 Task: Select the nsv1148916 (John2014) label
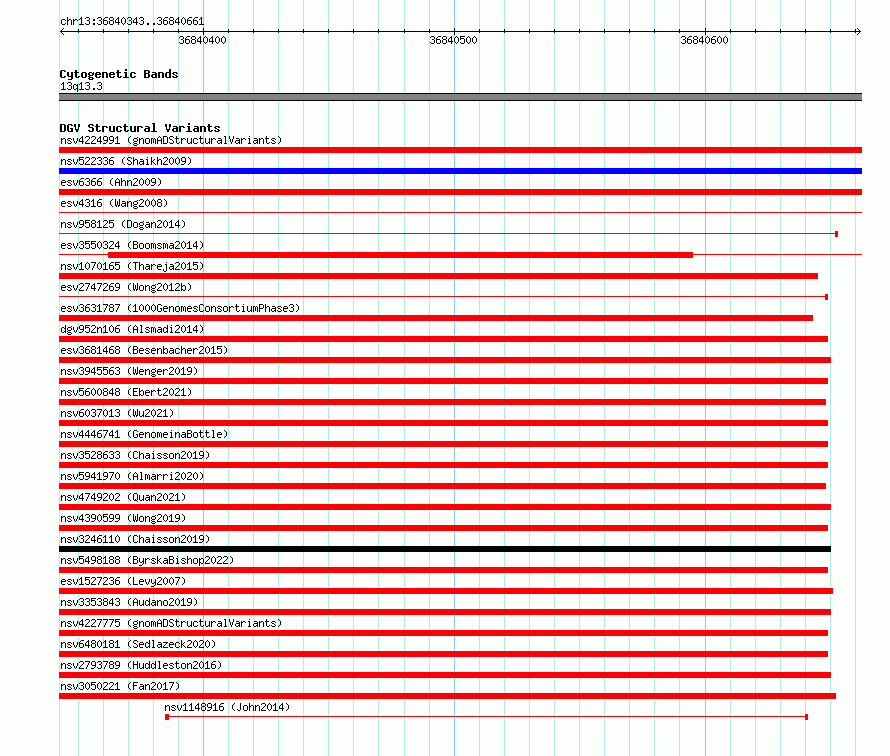[x=227, y=707]
